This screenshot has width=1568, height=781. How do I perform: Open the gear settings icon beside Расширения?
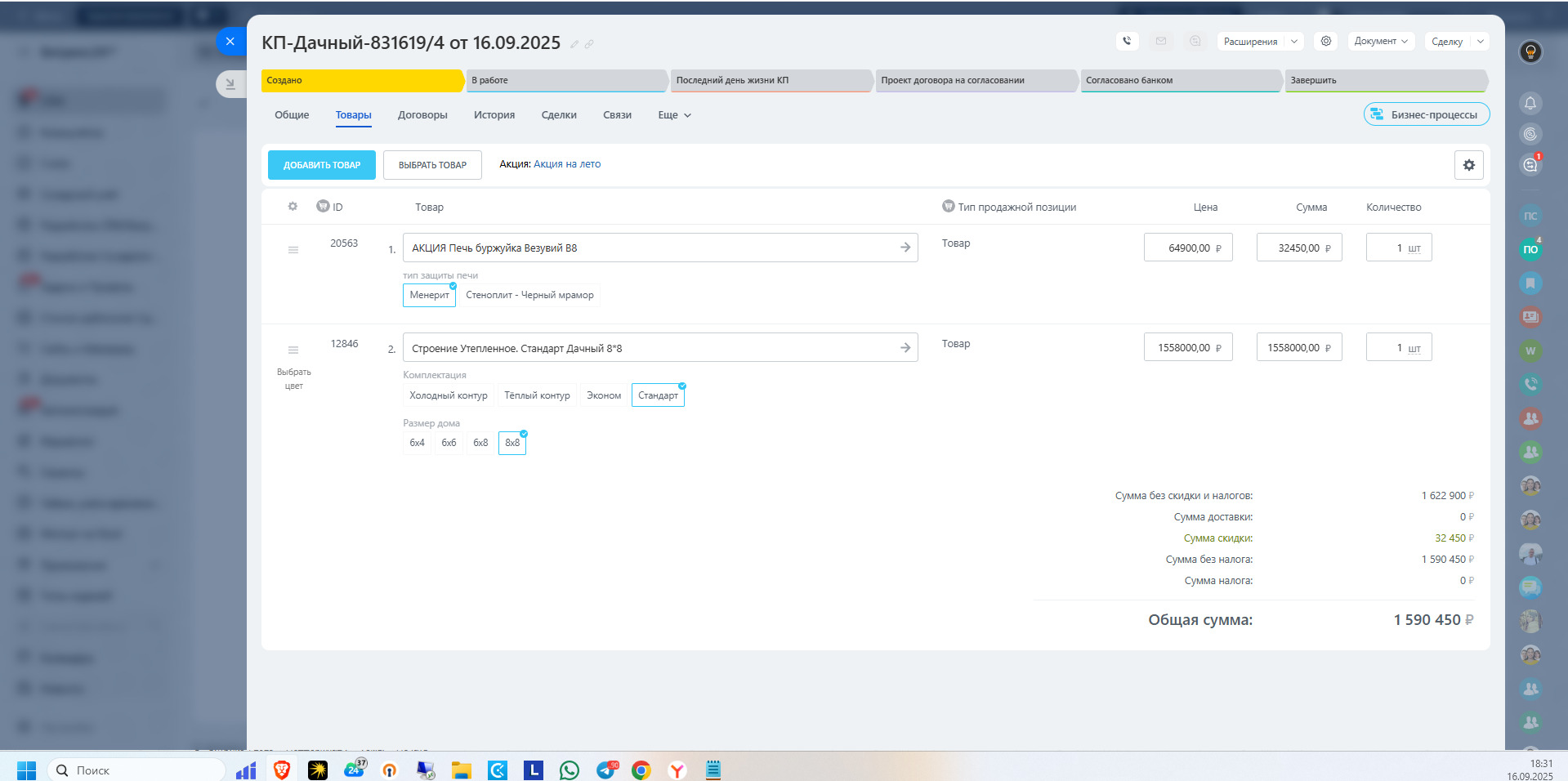tap(1325, 41)
